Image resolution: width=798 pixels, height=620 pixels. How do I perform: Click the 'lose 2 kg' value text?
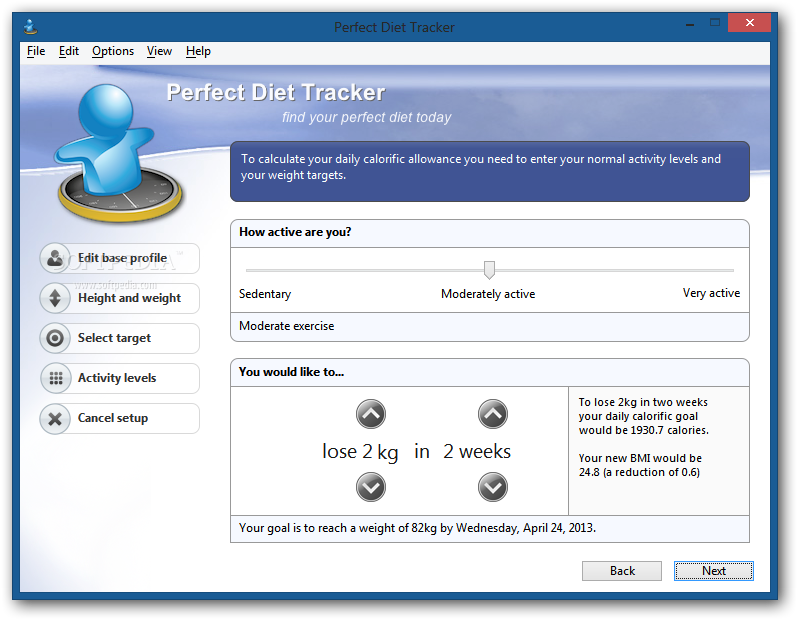pyautogui.click(x=360, y=452)
